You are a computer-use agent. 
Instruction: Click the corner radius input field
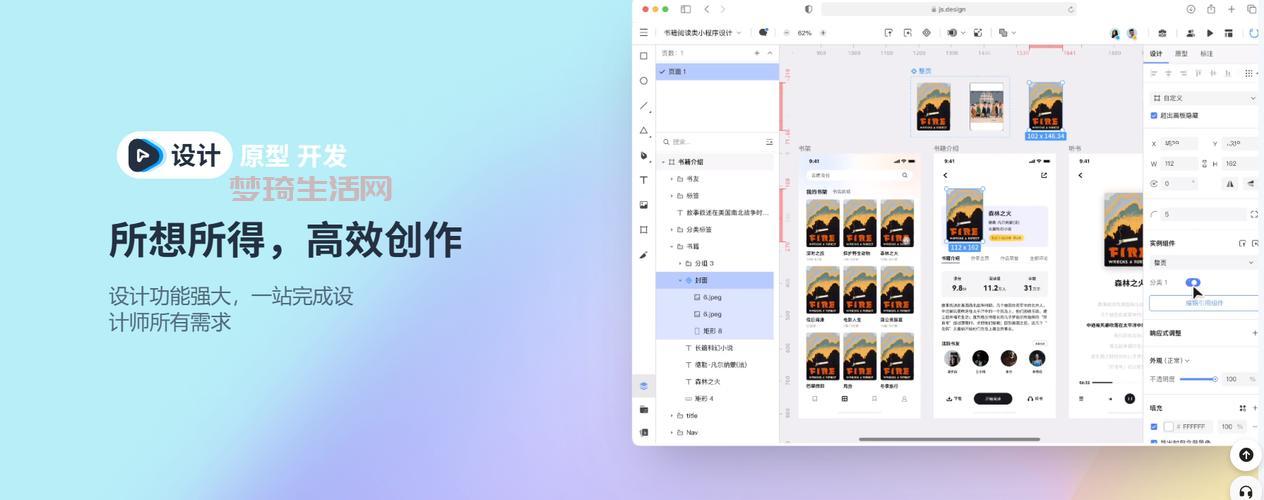[1204, 214]
